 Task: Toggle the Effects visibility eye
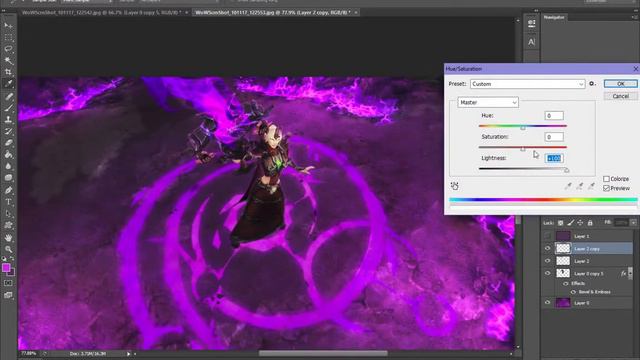pyautogui.click(x=566, y=283)
